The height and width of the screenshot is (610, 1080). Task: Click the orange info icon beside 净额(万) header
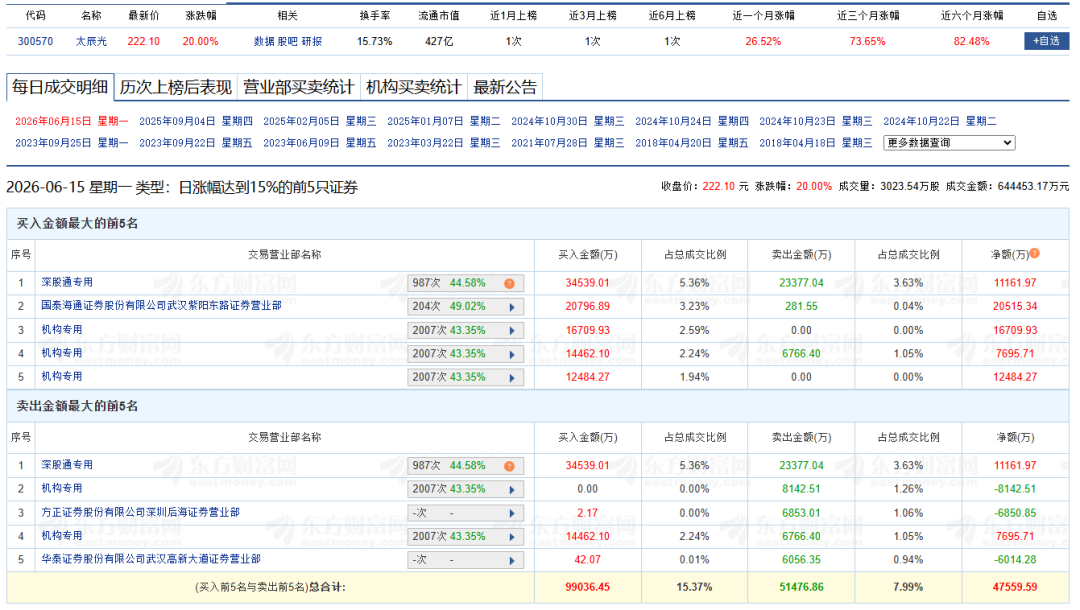click(x=1035, y=253)
